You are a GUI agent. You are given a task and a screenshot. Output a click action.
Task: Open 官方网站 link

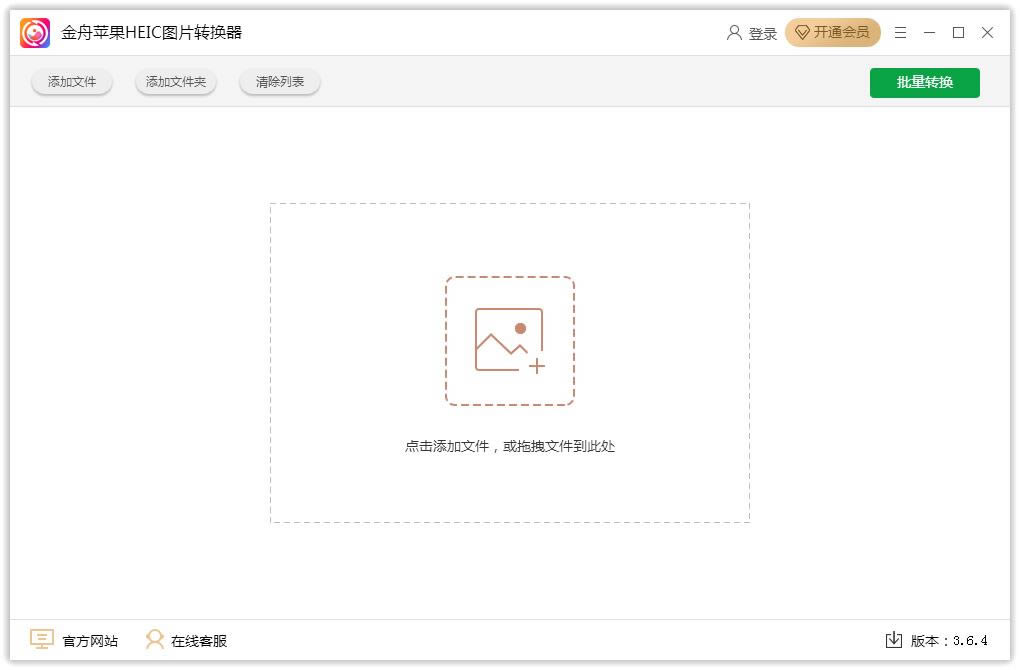tap(90, 641)
